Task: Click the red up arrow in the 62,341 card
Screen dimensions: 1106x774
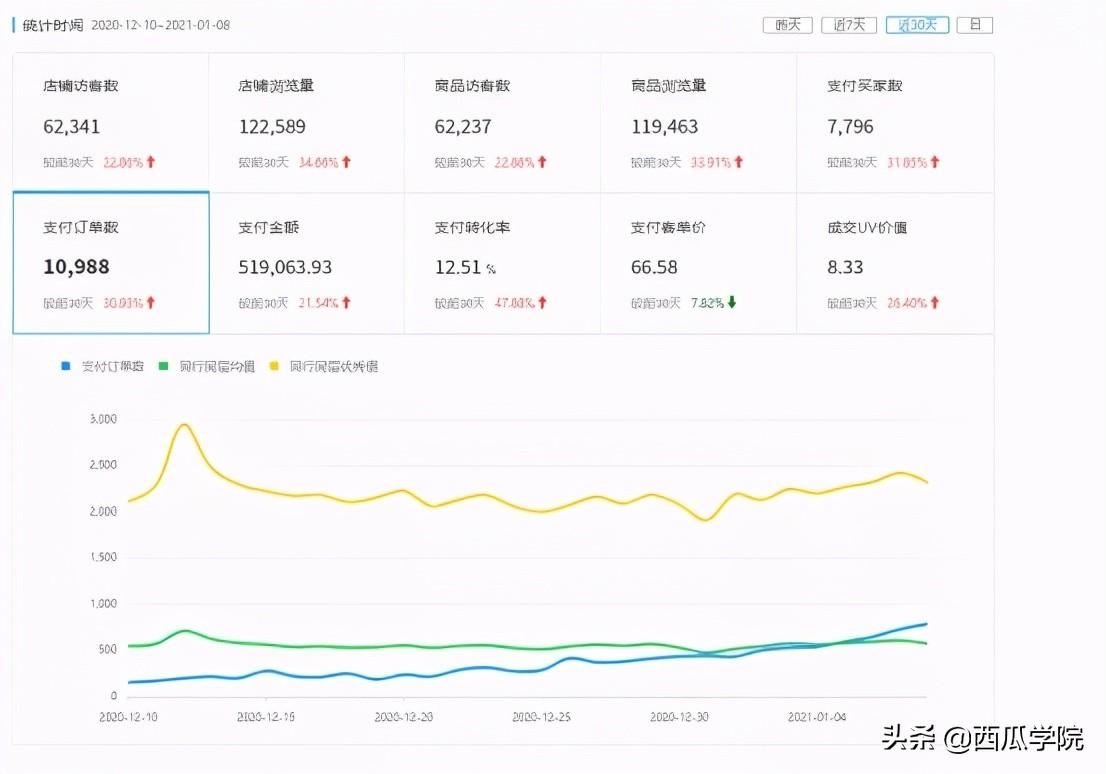Action: [x=151, y=162]
